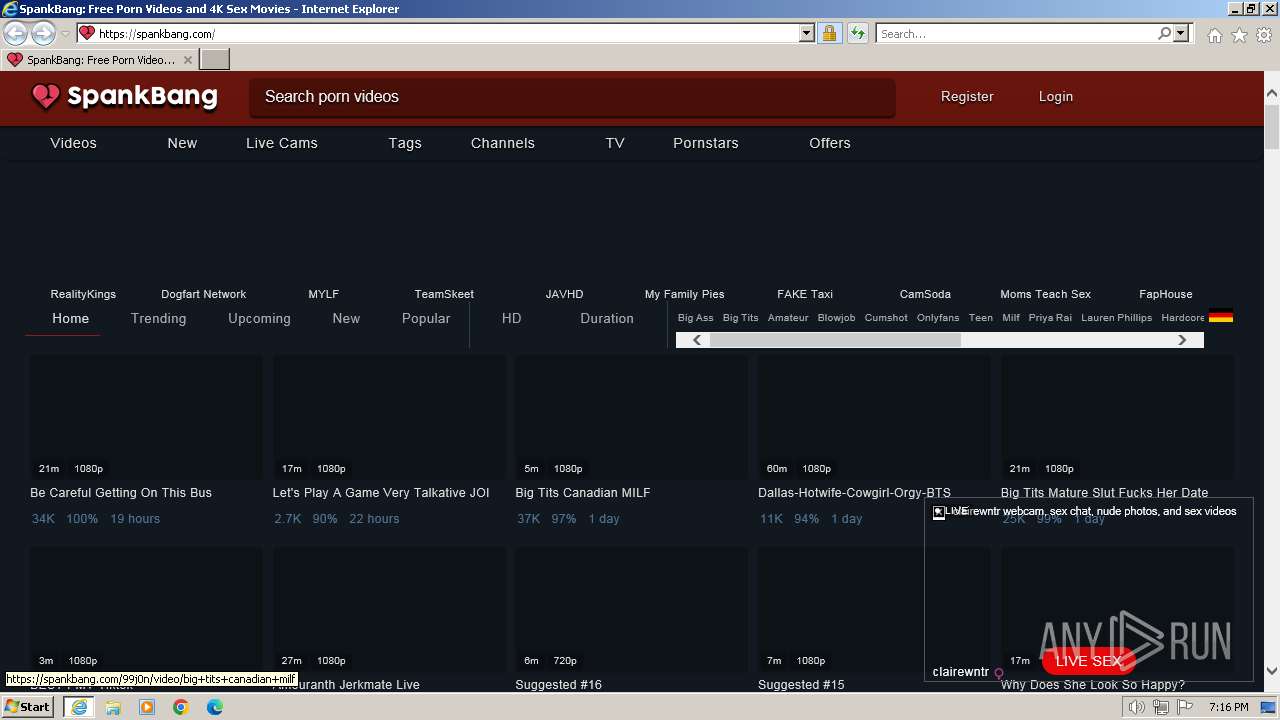Click the search magnifier icon in IE

coord(1164,33)
